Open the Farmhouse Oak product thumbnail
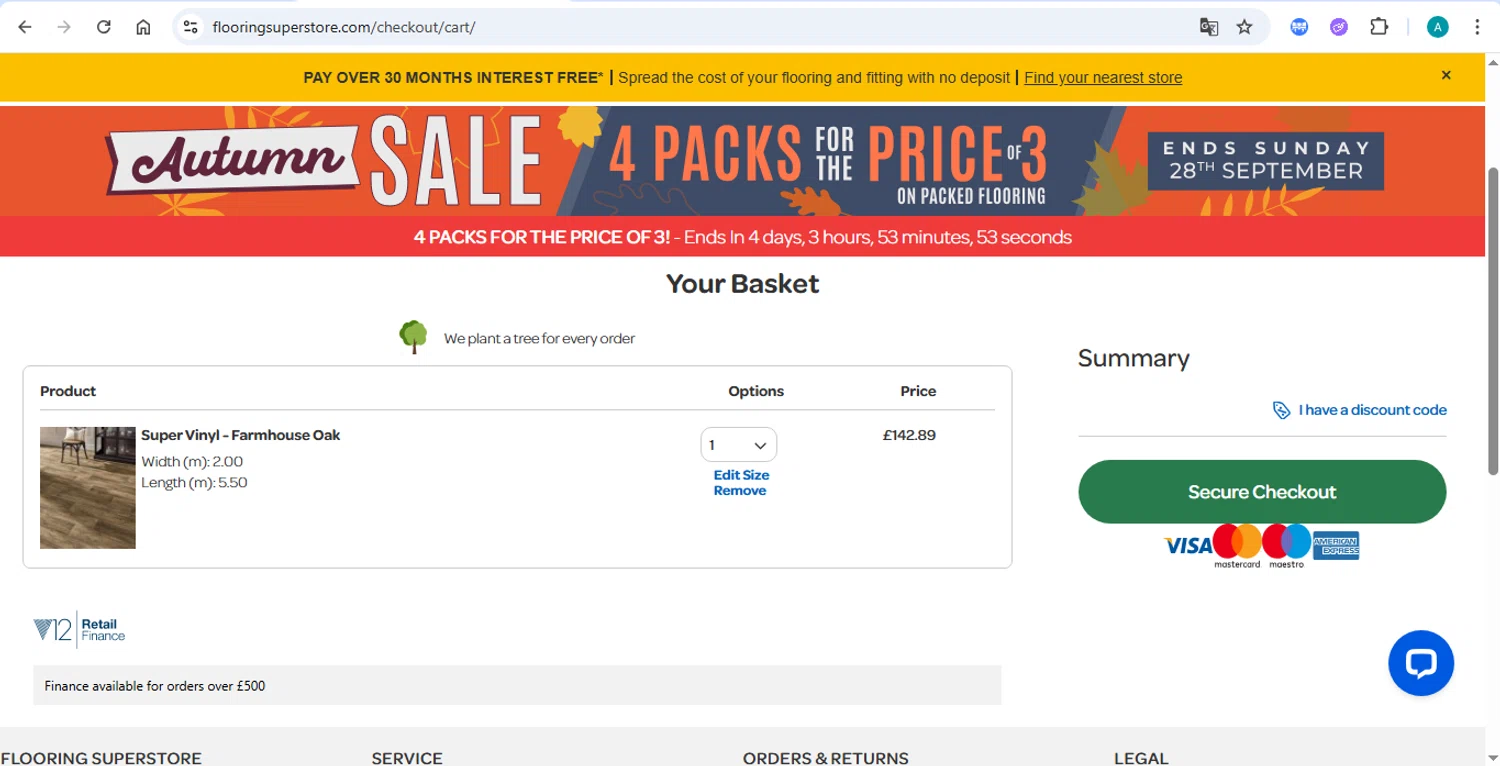This screenshot has width=1500, height=766. (x=88, y=488)
